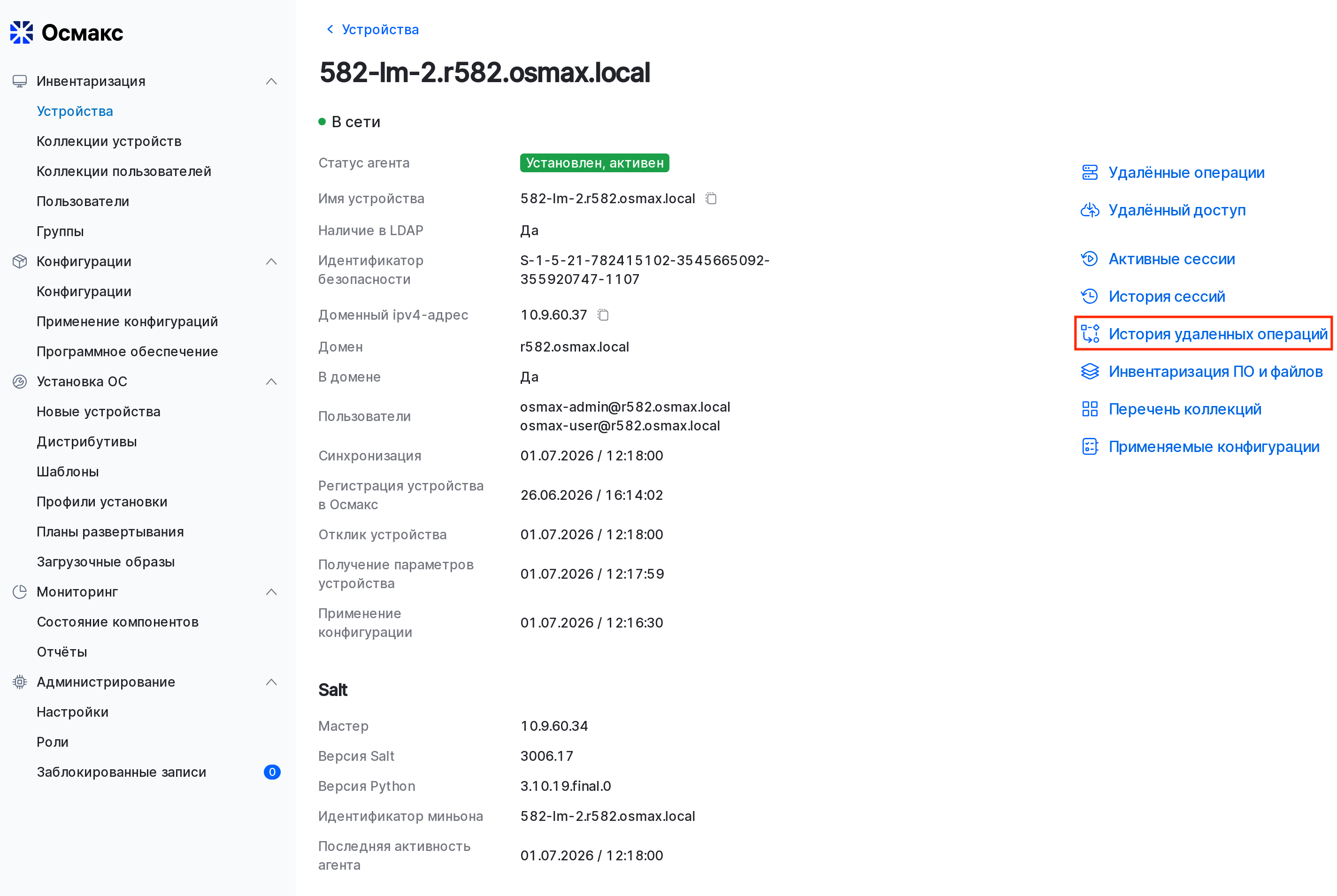Open the Активные сессии link
Viewport: 1337px width, 896px height.
click(x=1171, y=259)
